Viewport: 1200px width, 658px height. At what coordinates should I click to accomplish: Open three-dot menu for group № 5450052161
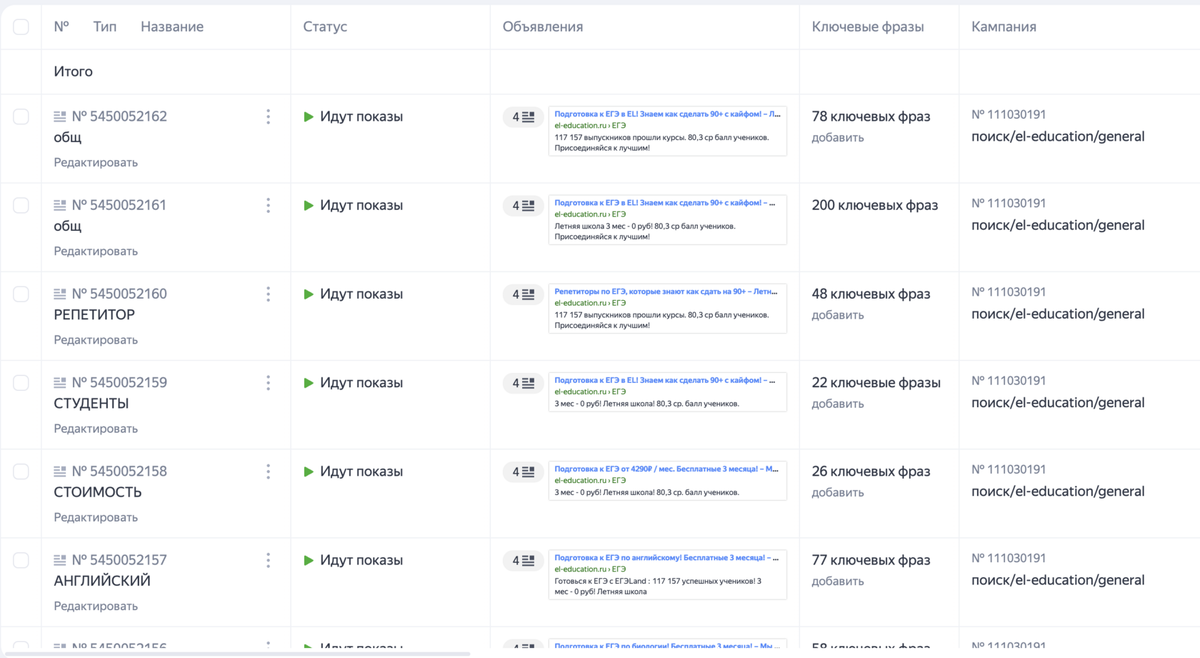268,205
